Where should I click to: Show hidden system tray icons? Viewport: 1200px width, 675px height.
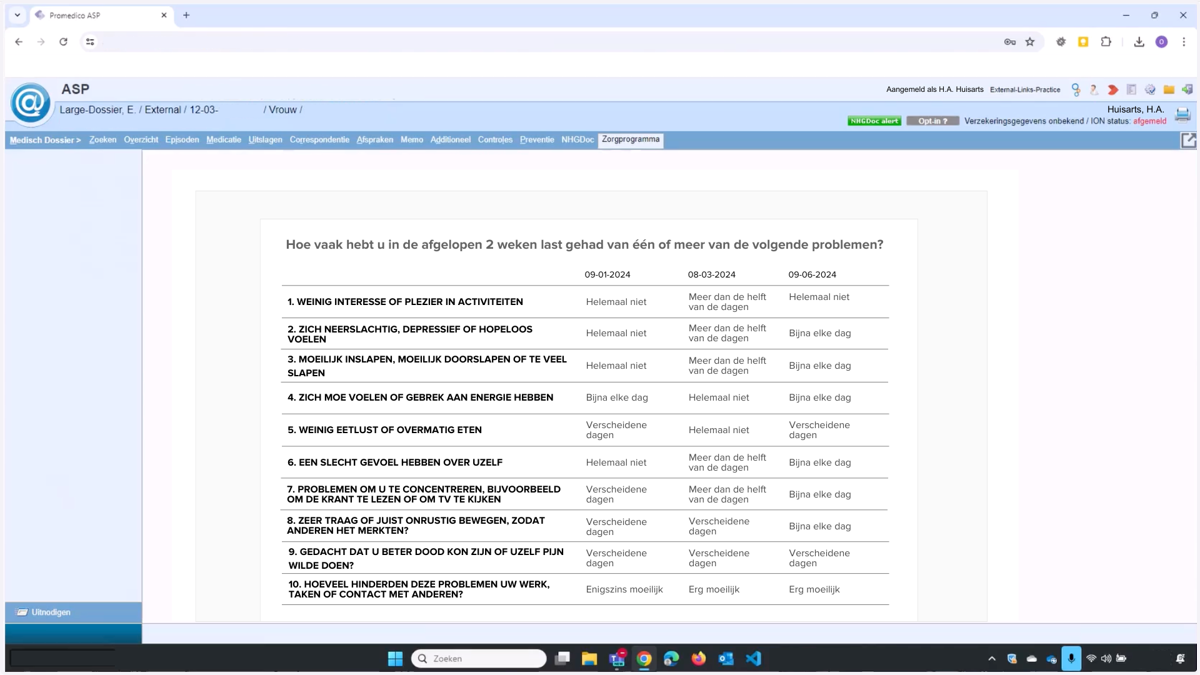(x=992, y=659)
